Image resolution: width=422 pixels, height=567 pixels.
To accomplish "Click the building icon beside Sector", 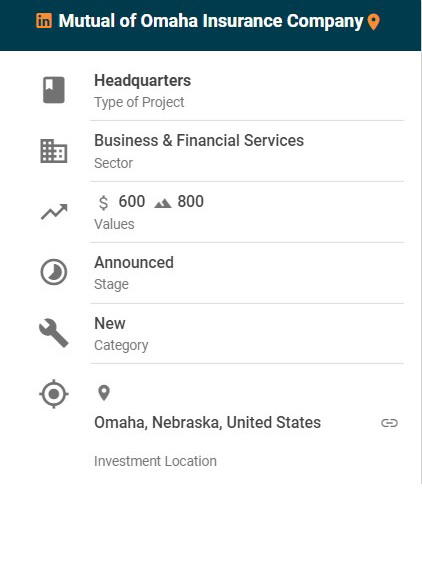I will (54, 151).
